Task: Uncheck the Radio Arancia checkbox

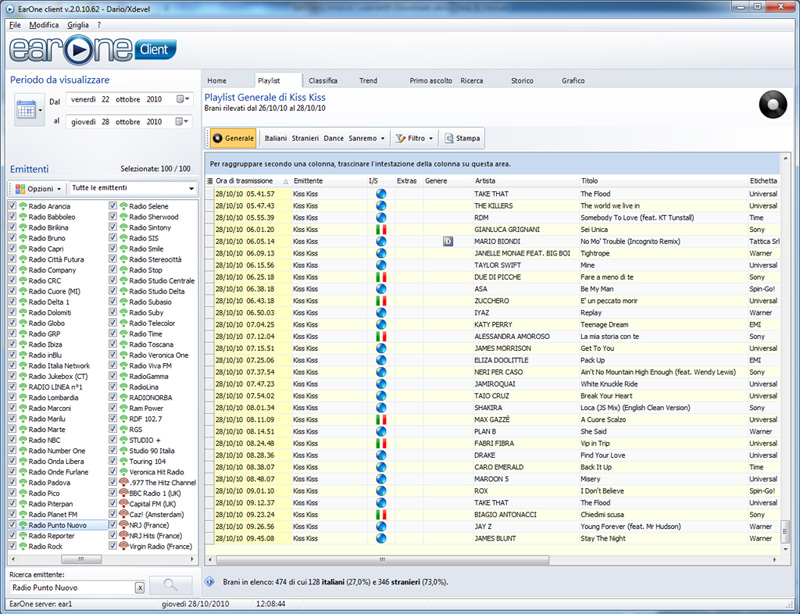Action: [x=12, y=206]
